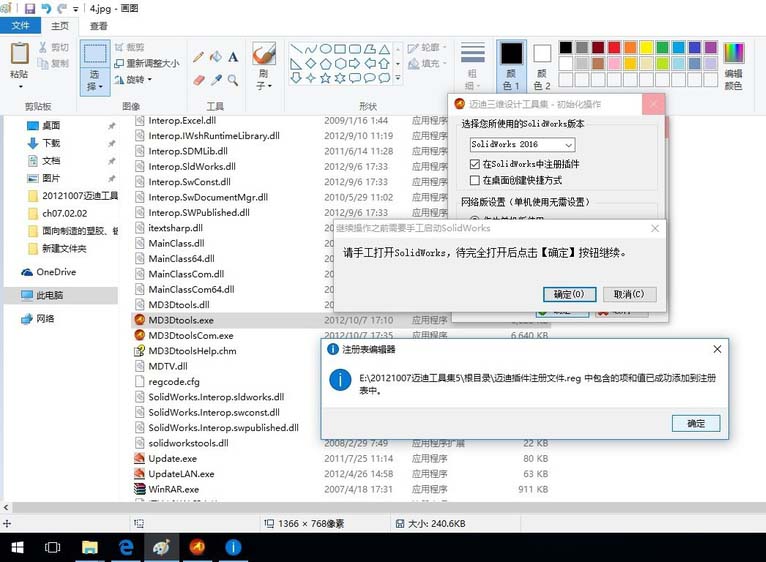The image size is (766, 562).
Task: Switch to the View (查看) ribbon tab
Action: pos(99,25)
